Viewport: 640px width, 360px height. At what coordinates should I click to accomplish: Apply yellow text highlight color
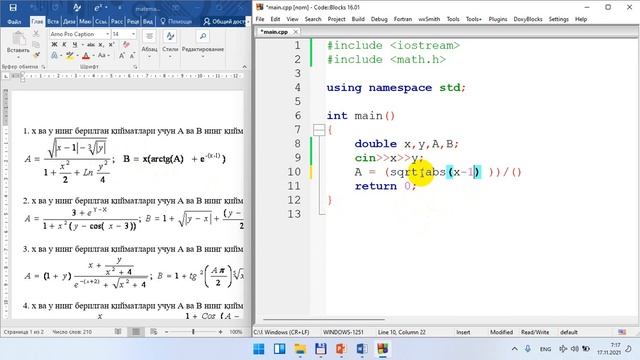[x=69, y=55]
